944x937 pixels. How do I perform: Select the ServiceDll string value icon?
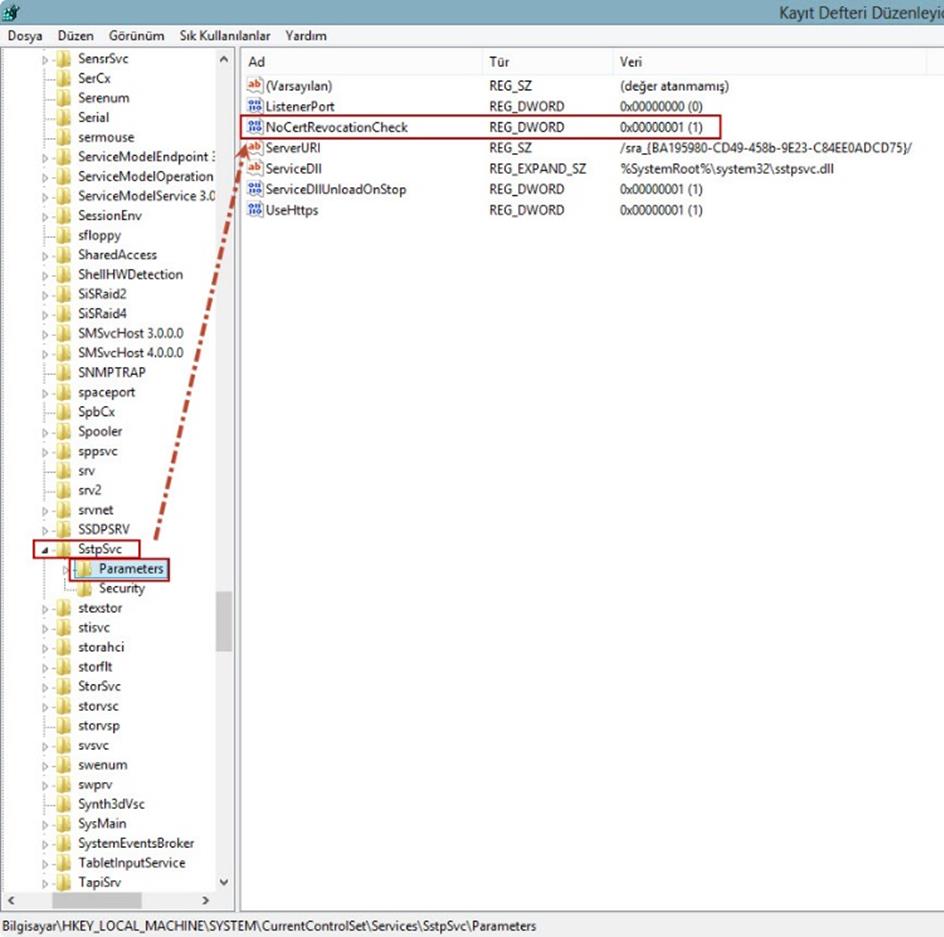(255, 168)
